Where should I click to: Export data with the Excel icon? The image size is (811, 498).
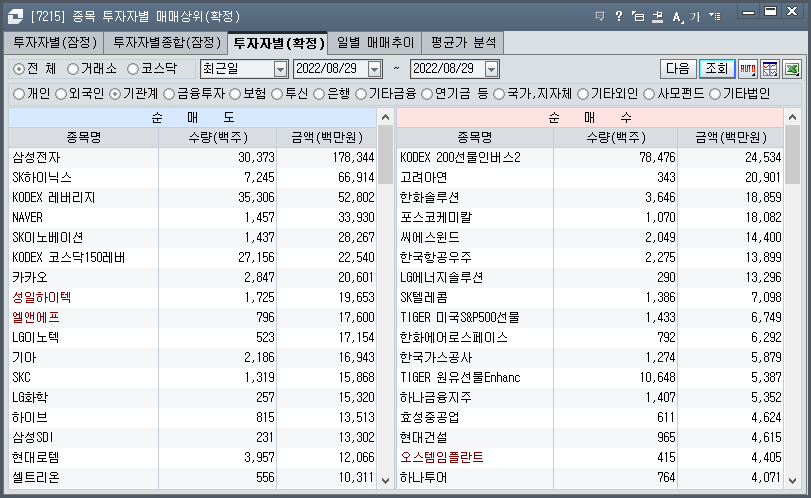(792, 69)
